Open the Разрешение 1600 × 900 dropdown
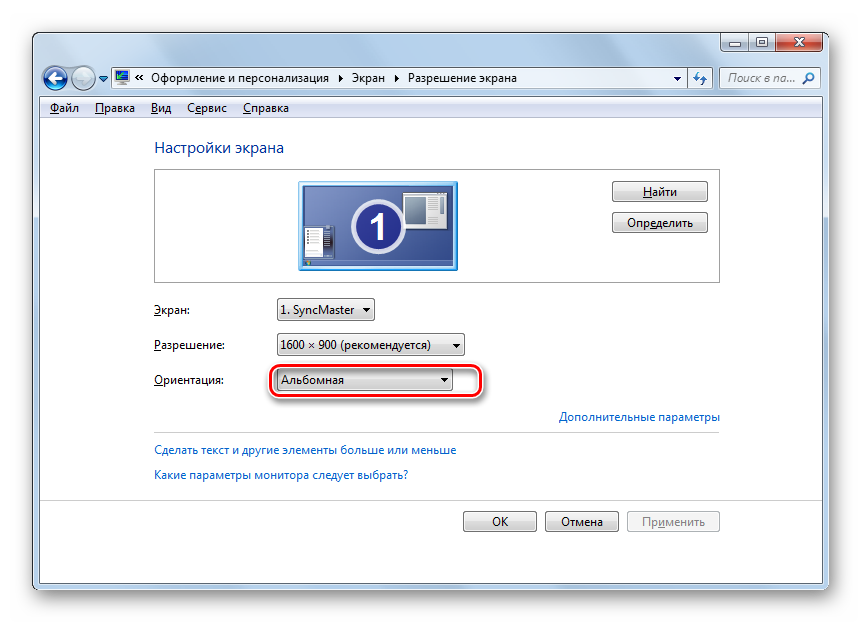This screenshot has height=623, width=862. pyautogui.click(x=371, y=345)
